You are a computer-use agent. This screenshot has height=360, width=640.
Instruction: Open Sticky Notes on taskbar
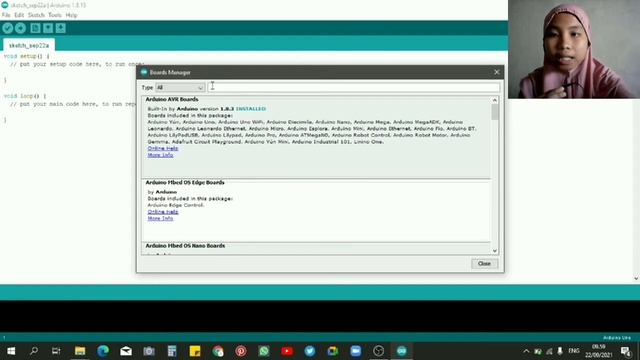point(195,351)
